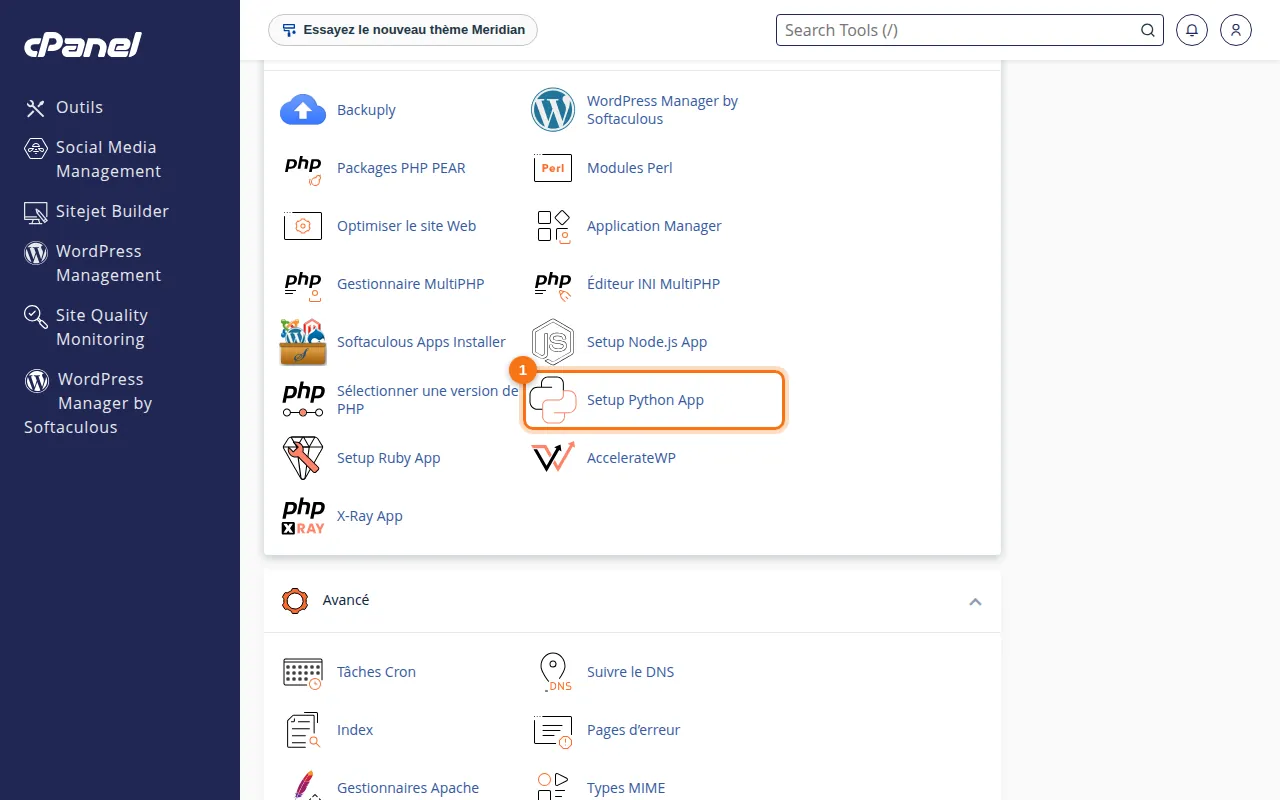The width and height of the screenshot is (1280, 800).
Task: Select sidebar WordPress Manager by Softaculous
Action: click(x=88, y=403)
